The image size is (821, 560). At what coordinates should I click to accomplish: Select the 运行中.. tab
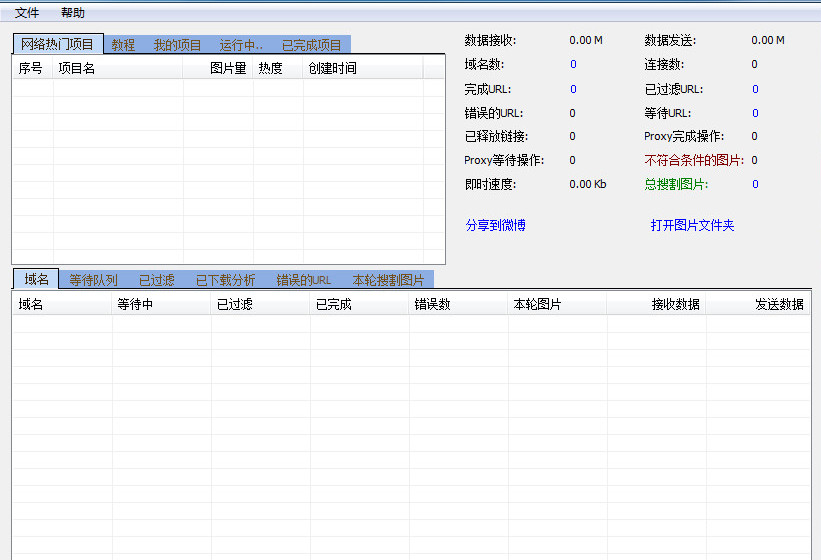point(241,45)
